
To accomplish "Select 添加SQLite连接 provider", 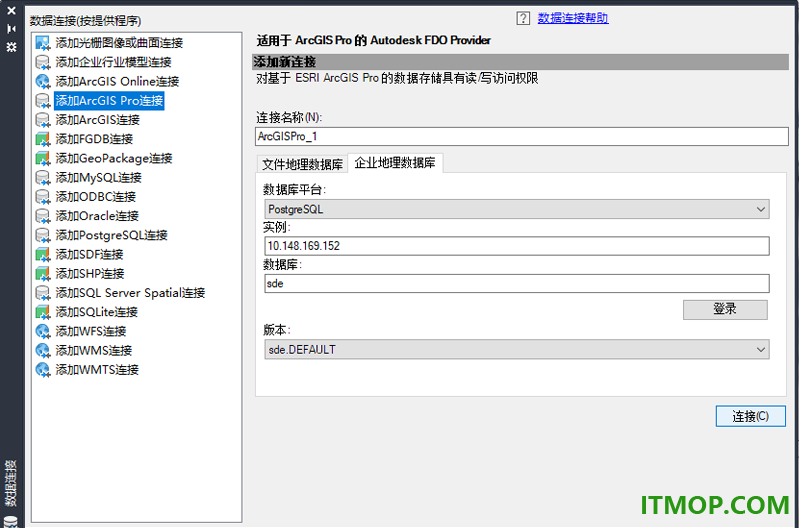I will [x=96, y=312].
